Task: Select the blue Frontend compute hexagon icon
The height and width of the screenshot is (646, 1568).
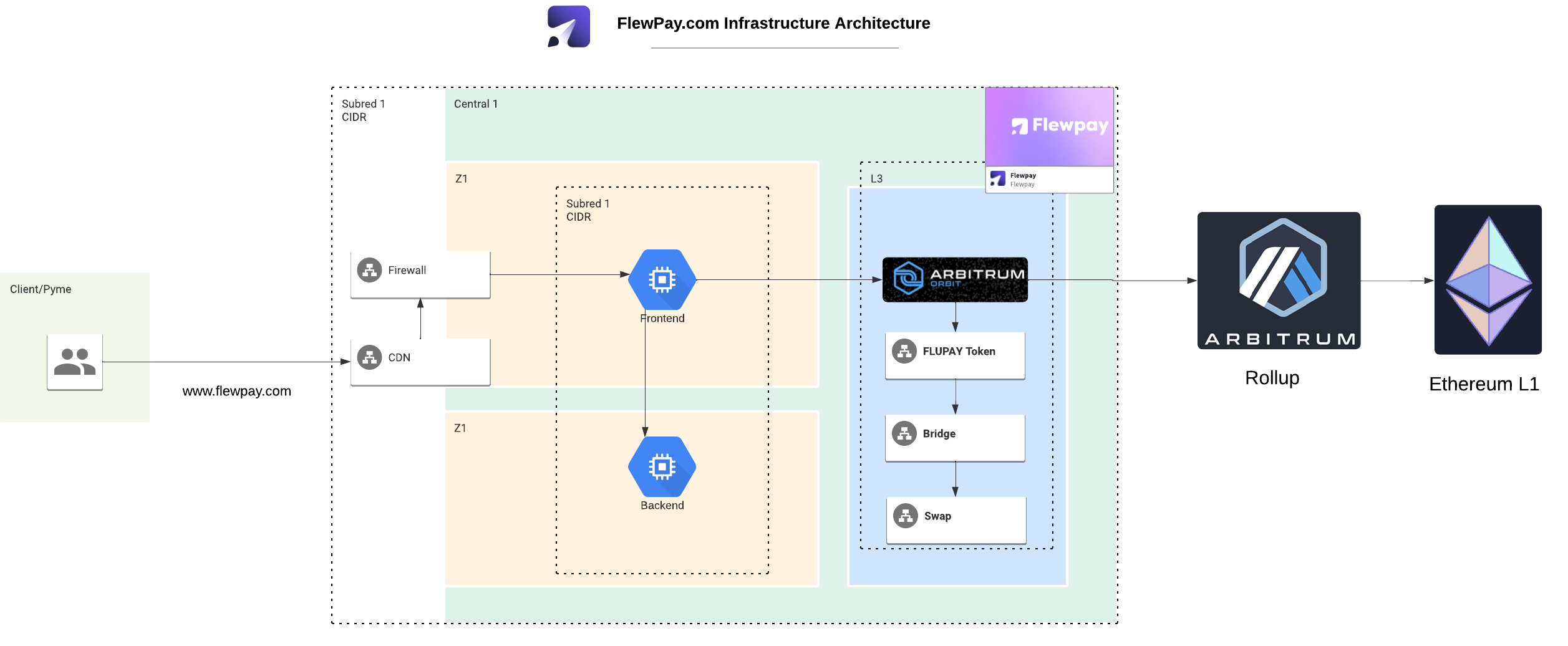Action: point(662,279)
